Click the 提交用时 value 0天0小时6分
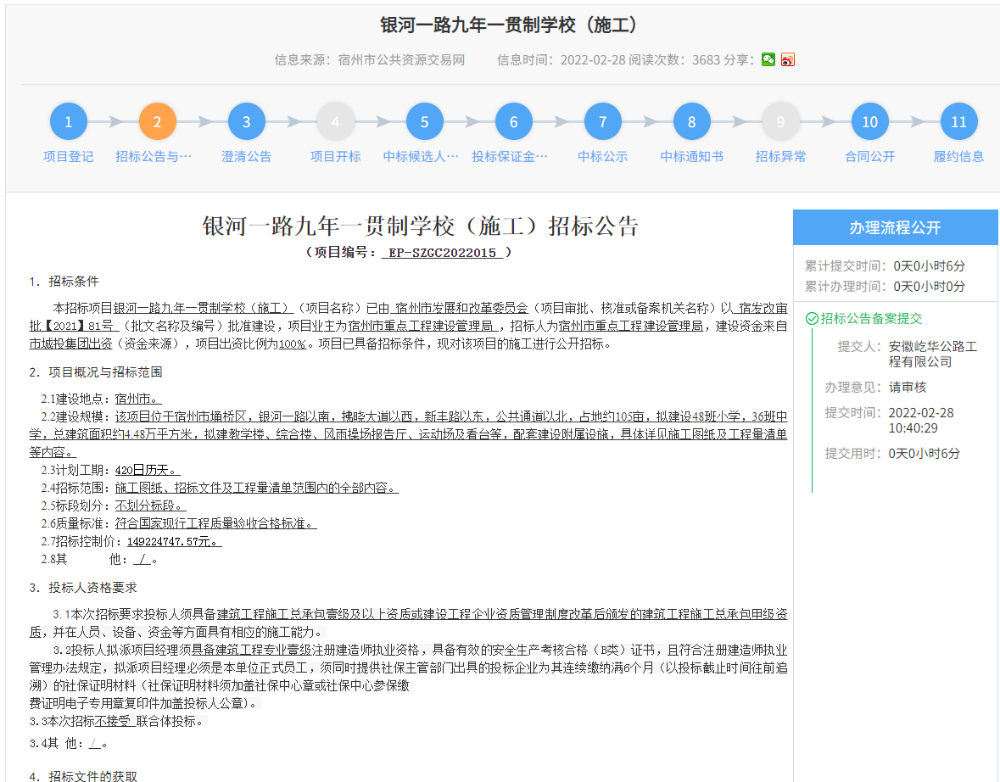 point(924,454)
